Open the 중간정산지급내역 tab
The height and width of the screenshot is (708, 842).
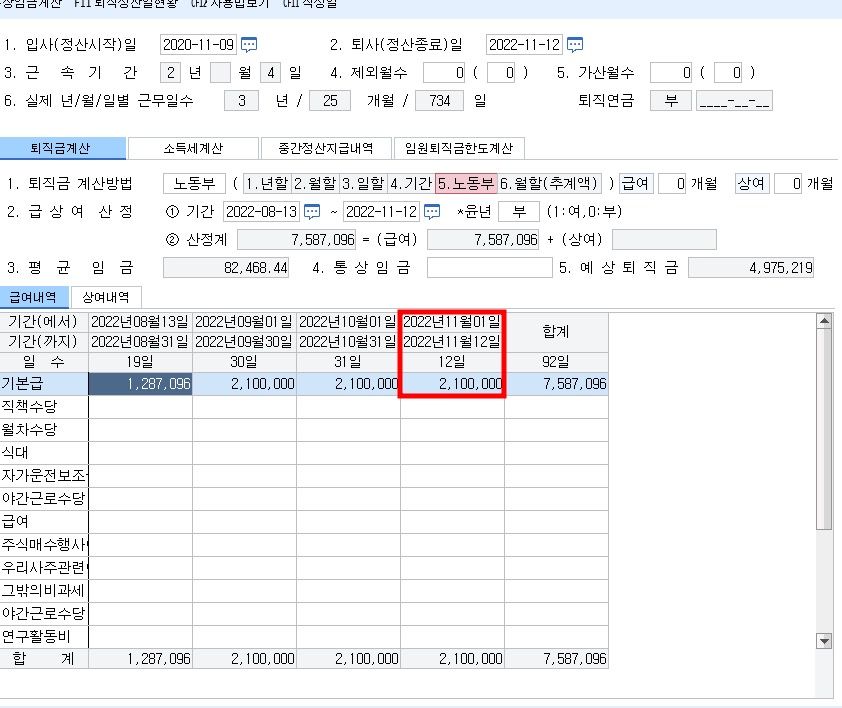tap(325, 149)
